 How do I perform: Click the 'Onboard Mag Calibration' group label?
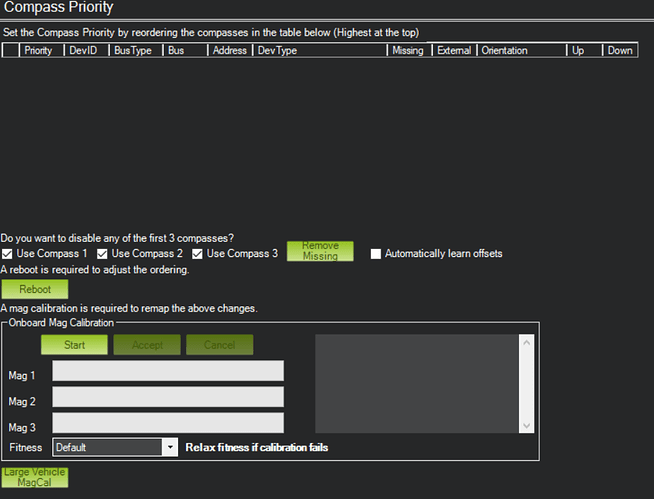61,323
